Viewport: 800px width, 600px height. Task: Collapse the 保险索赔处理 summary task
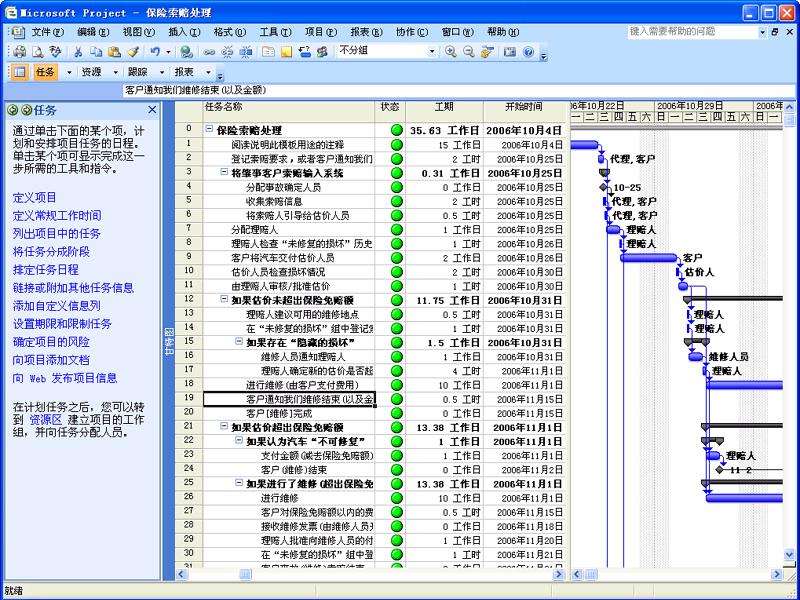click(209, 130)
